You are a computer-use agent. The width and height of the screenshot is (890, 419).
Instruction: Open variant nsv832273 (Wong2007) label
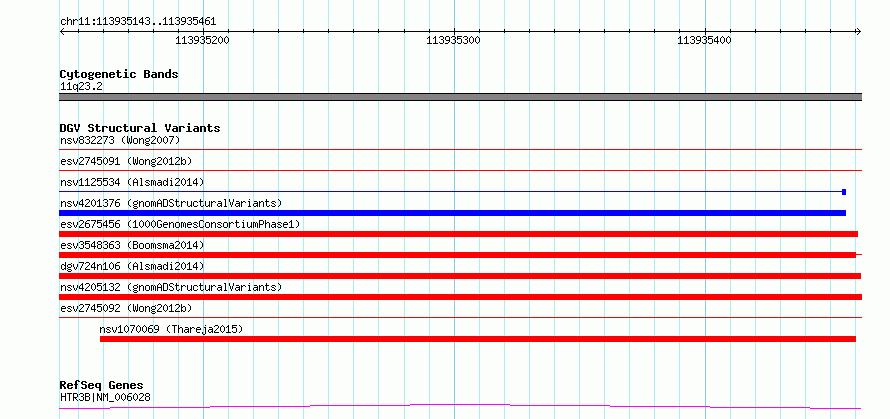[x=120, y=140]
